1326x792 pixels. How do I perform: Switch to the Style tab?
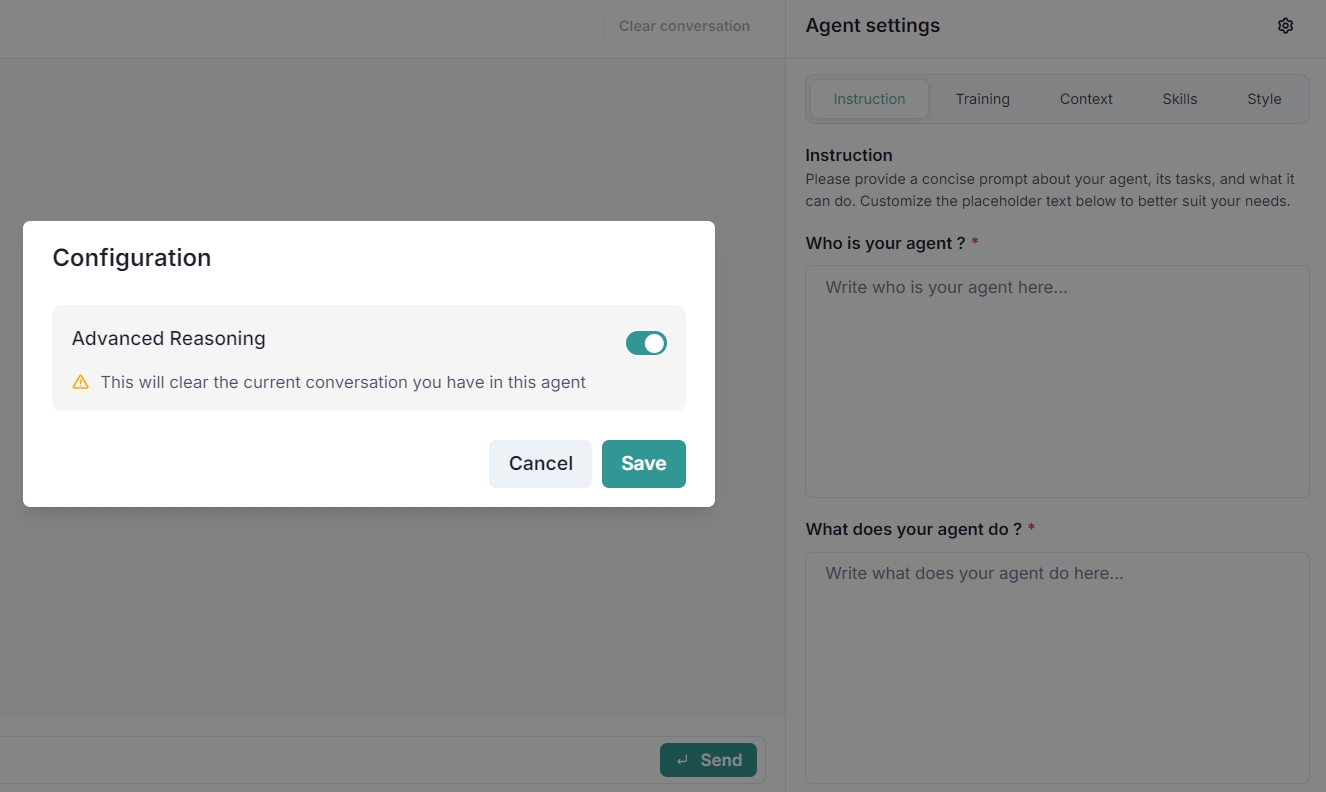coord(1264,99)
